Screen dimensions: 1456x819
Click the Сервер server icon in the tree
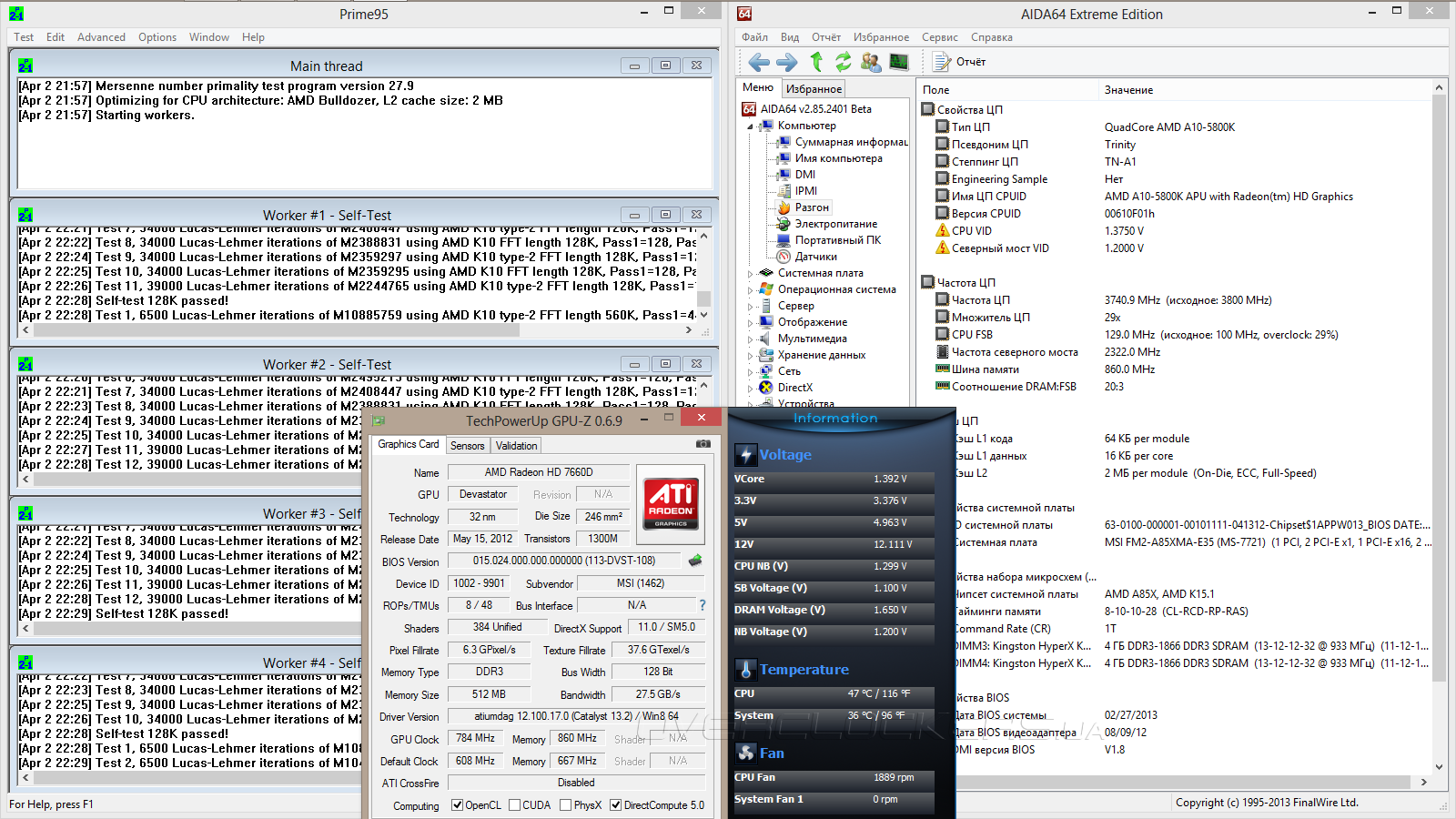pyautogui.click(x=766, y=306)
